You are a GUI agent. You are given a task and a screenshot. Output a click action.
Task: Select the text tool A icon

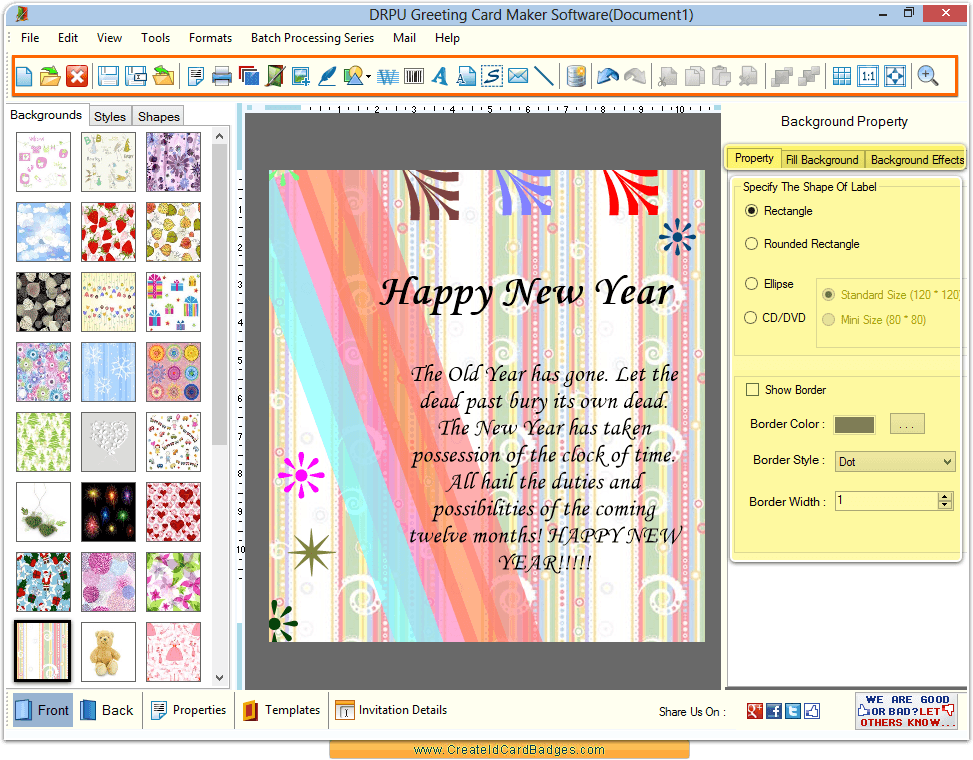440,76
